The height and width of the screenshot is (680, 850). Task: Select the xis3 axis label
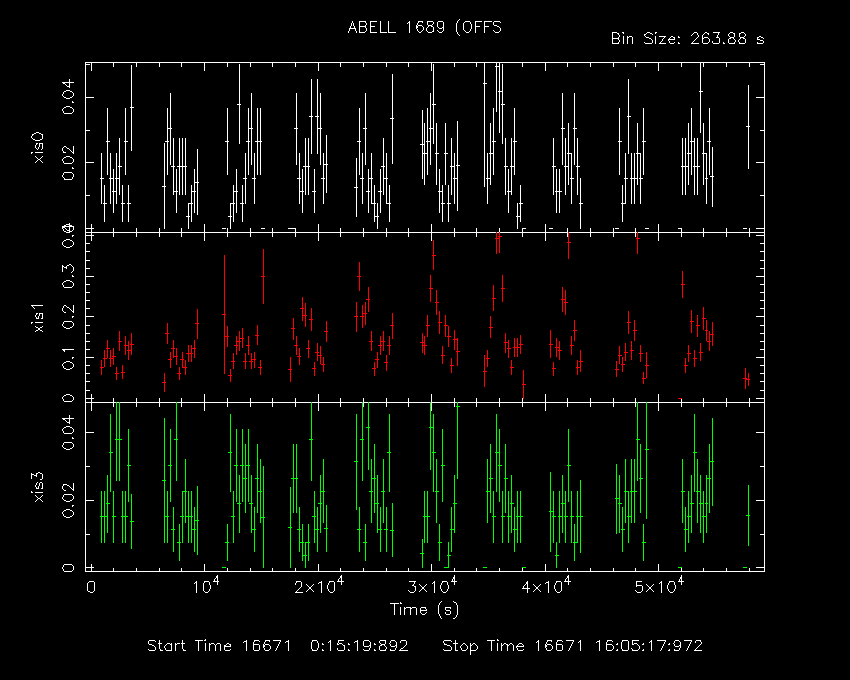pos(38,487)
